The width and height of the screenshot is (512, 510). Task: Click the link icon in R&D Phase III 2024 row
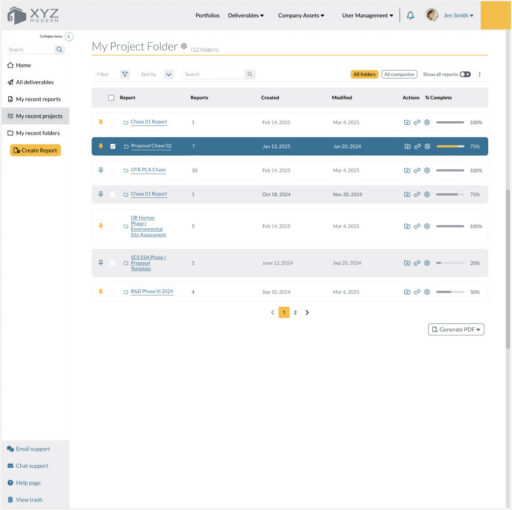[x=417, y=292]
